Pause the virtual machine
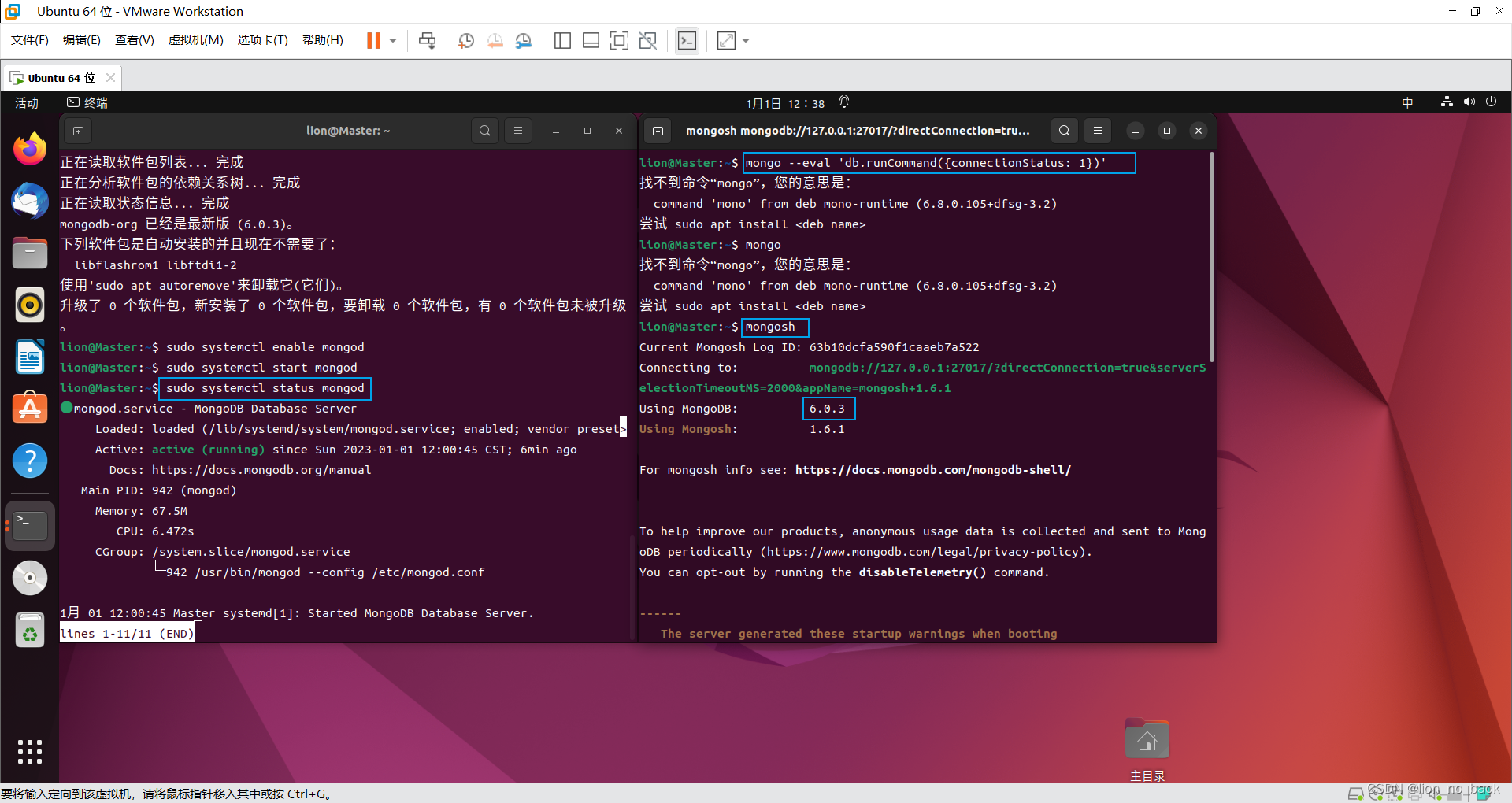The height and width of the screenshot is (803, 1512). pos(373,40)
